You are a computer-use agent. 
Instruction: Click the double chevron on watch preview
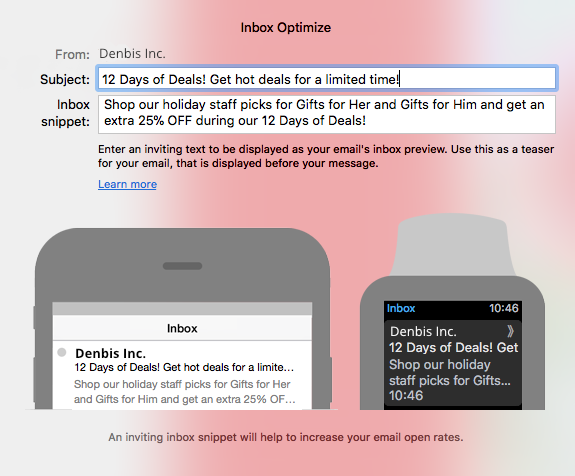[510, 332]
